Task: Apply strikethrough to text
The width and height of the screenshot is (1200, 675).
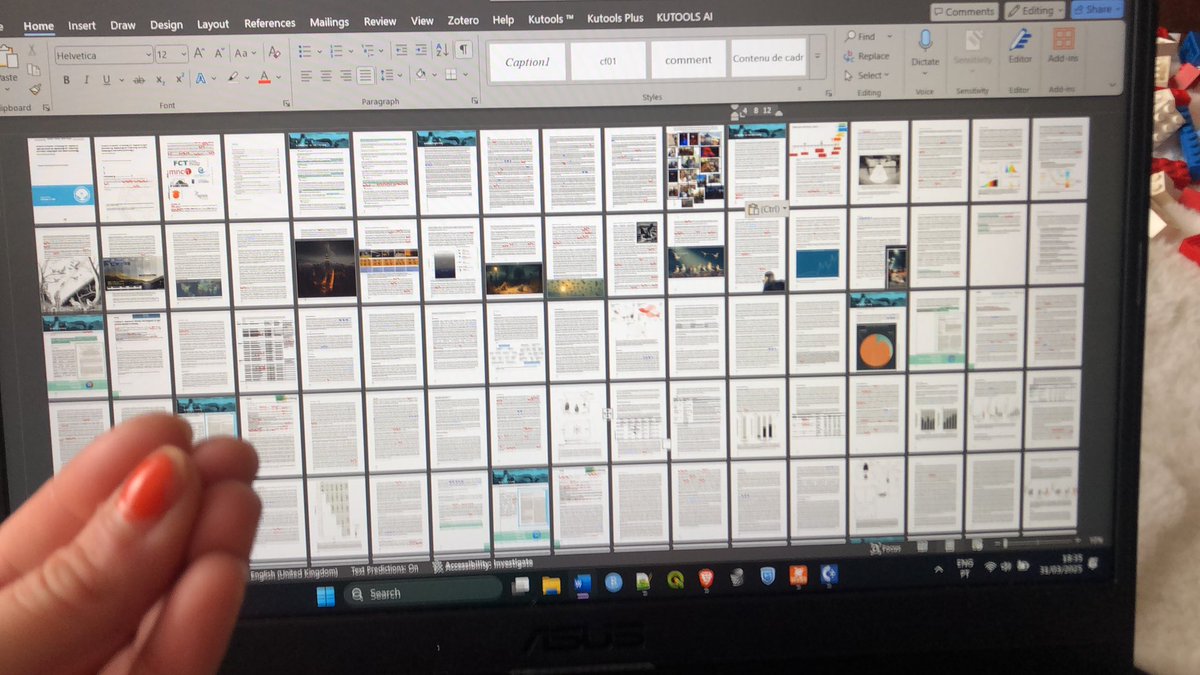Action: point(139,80)
